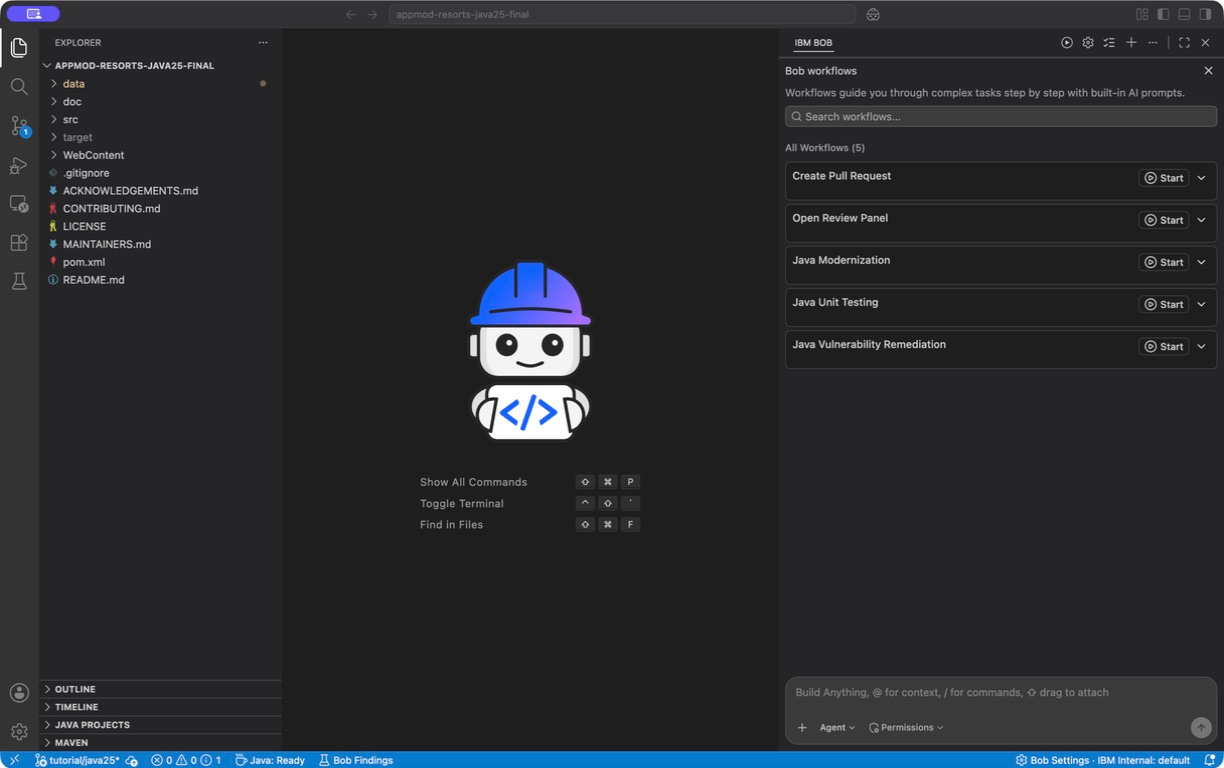Open the pom.xml file
This screenshot has width=1224, height=768.
click(160, 262)
